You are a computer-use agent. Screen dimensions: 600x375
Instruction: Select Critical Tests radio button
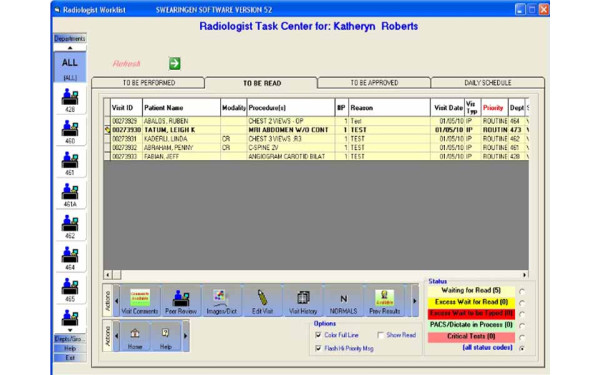click(x=522, y=337)
